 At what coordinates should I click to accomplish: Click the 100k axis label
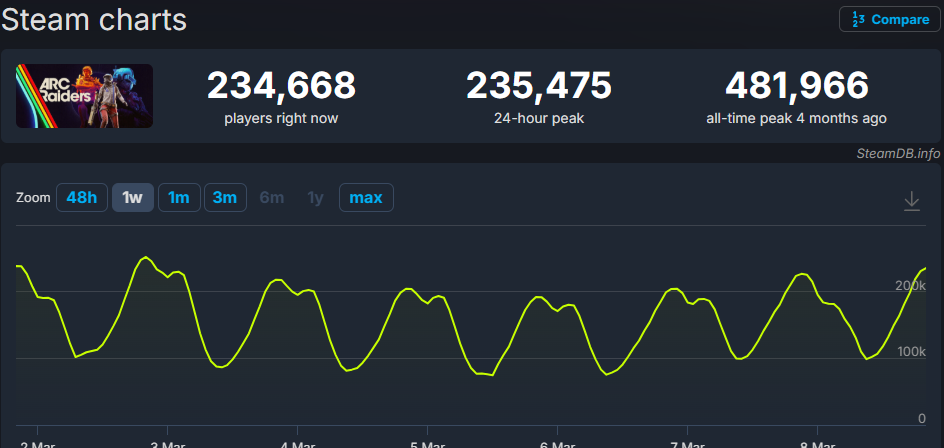coord(911,352)
